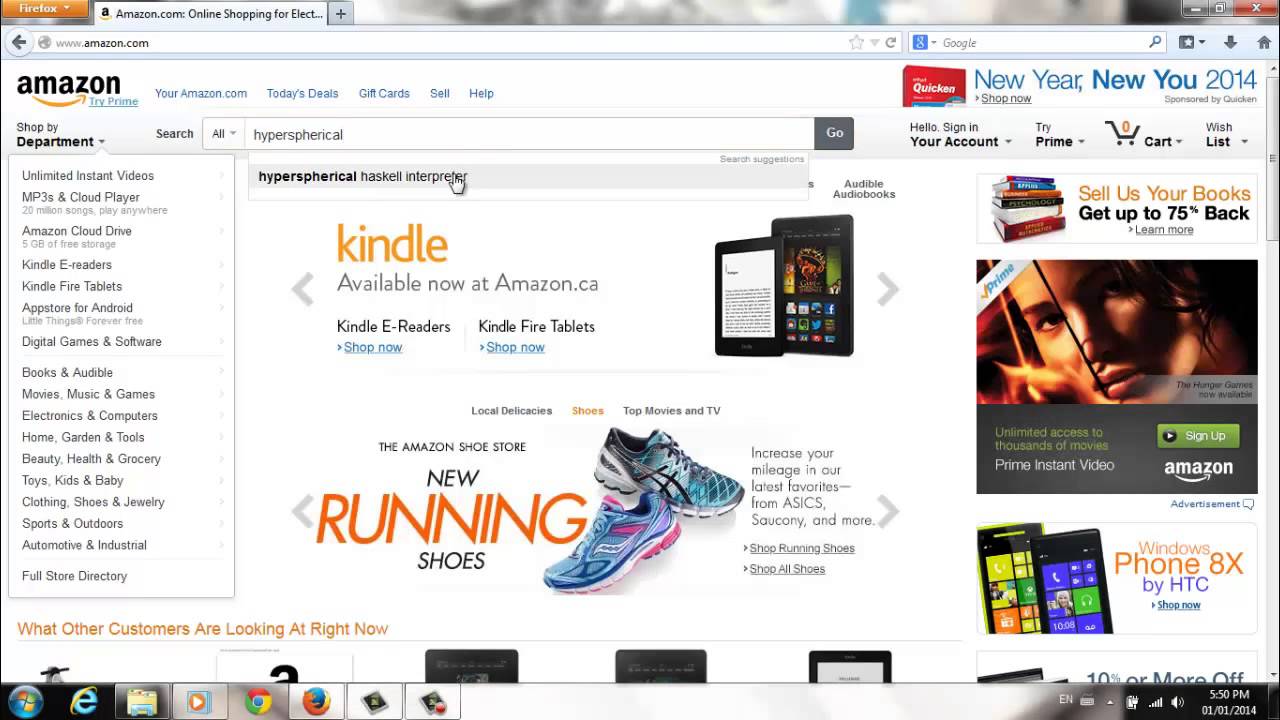This screenshot has height=720, width=1280.
Task: Launch Google Chrome from the taskbar
Action: [x=258, y=702]
